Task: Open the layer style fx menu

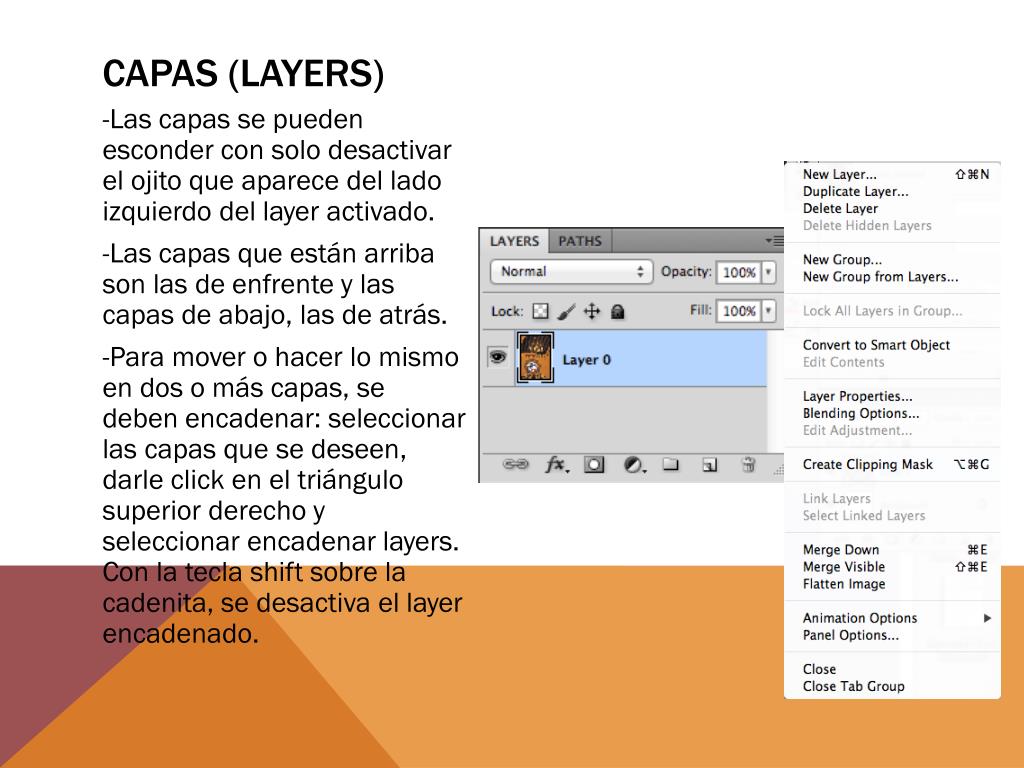Action: point(557,464)
